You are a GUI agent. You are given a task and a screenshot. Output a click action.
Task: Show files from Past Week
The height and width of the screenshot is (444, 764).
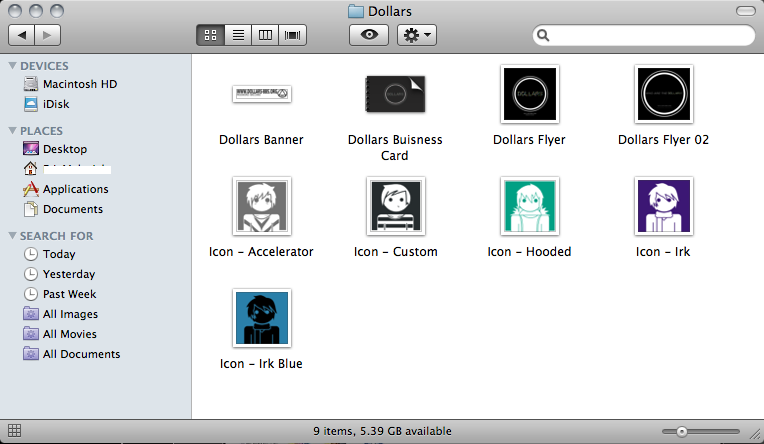click(60, 294)
